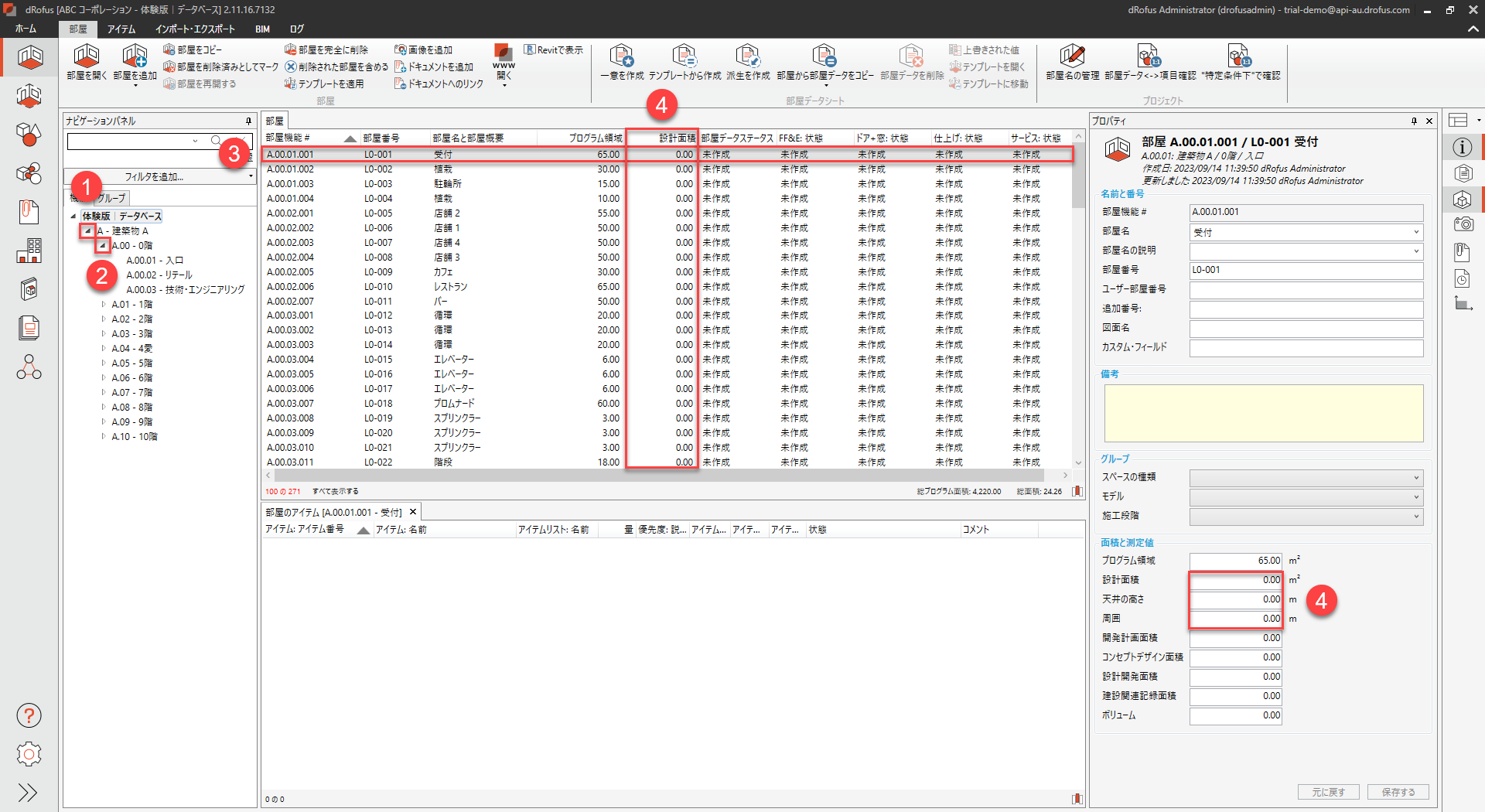The image size is (1485, 812).
Task: Open settings gear icon in left sidebar
Action: (29, 754)
